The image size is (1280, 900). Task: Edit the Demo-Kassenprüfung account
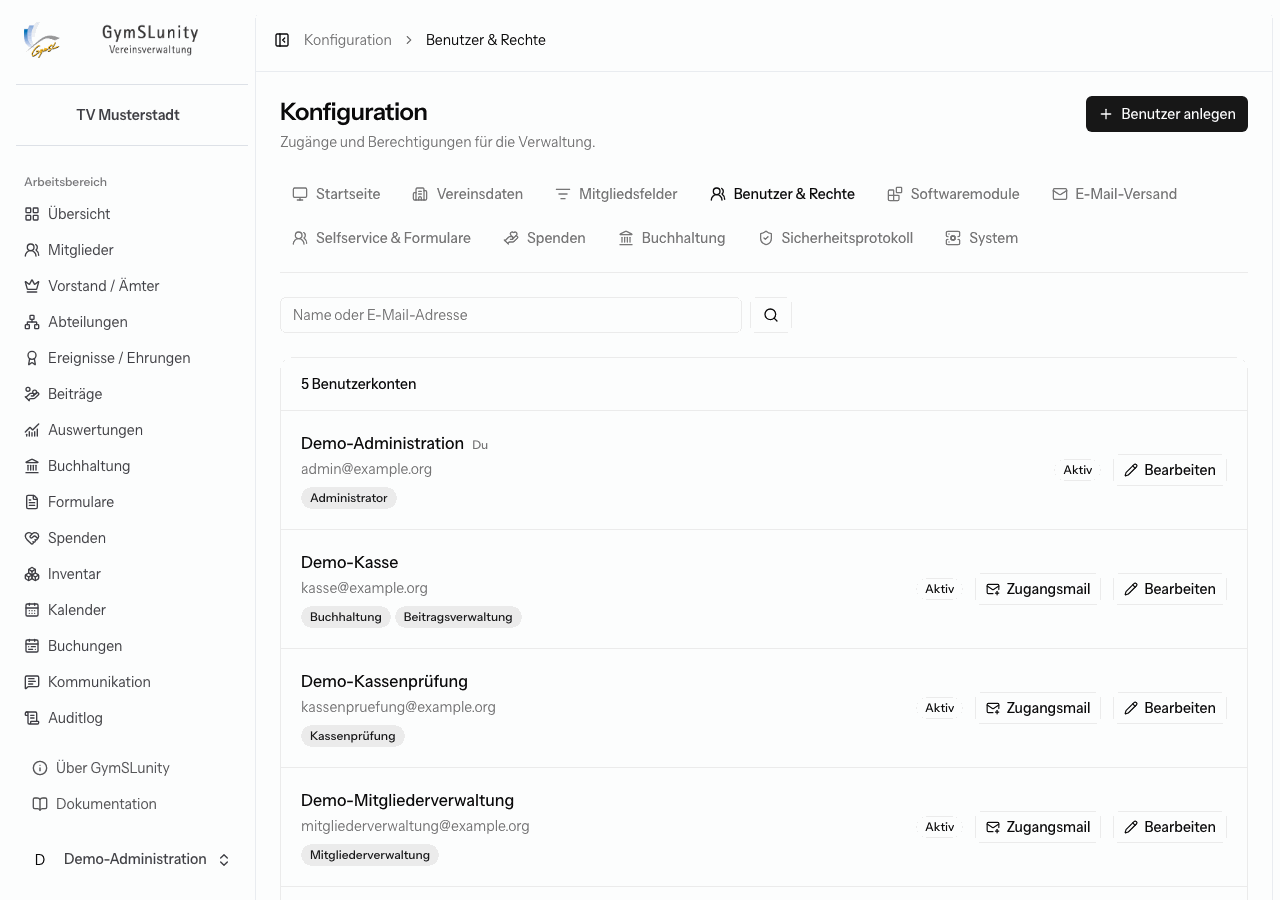[x=1170, y=708]
